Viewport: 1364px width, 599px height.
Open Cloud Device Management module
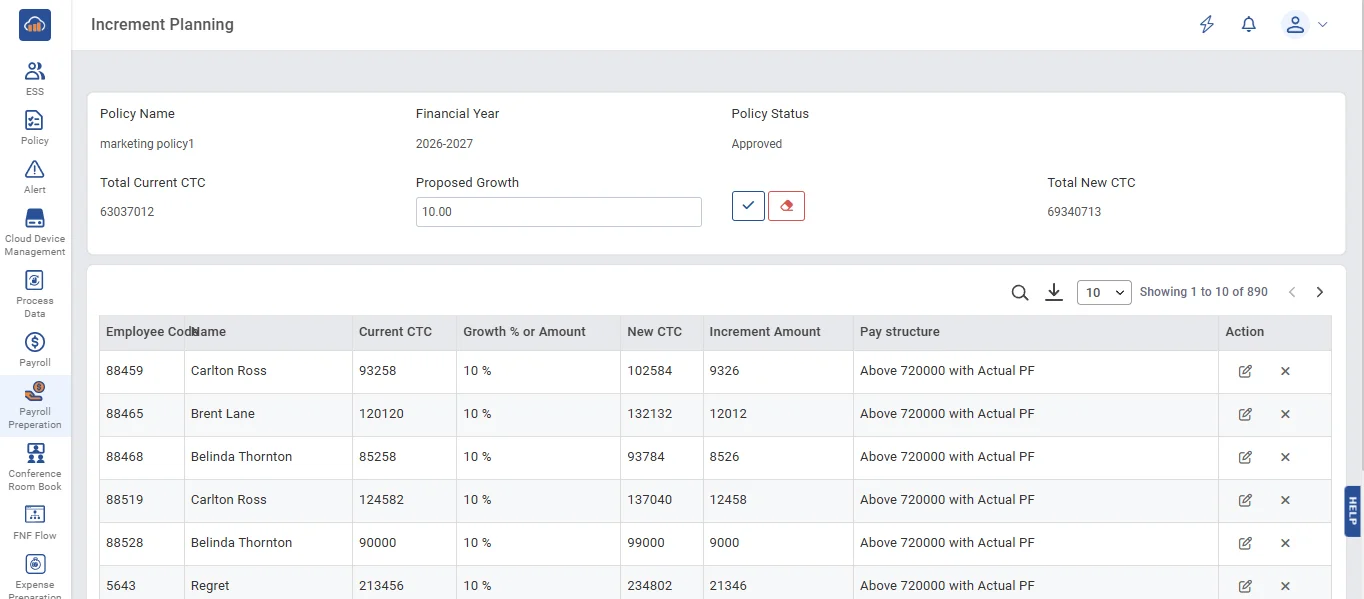[35, 231]
